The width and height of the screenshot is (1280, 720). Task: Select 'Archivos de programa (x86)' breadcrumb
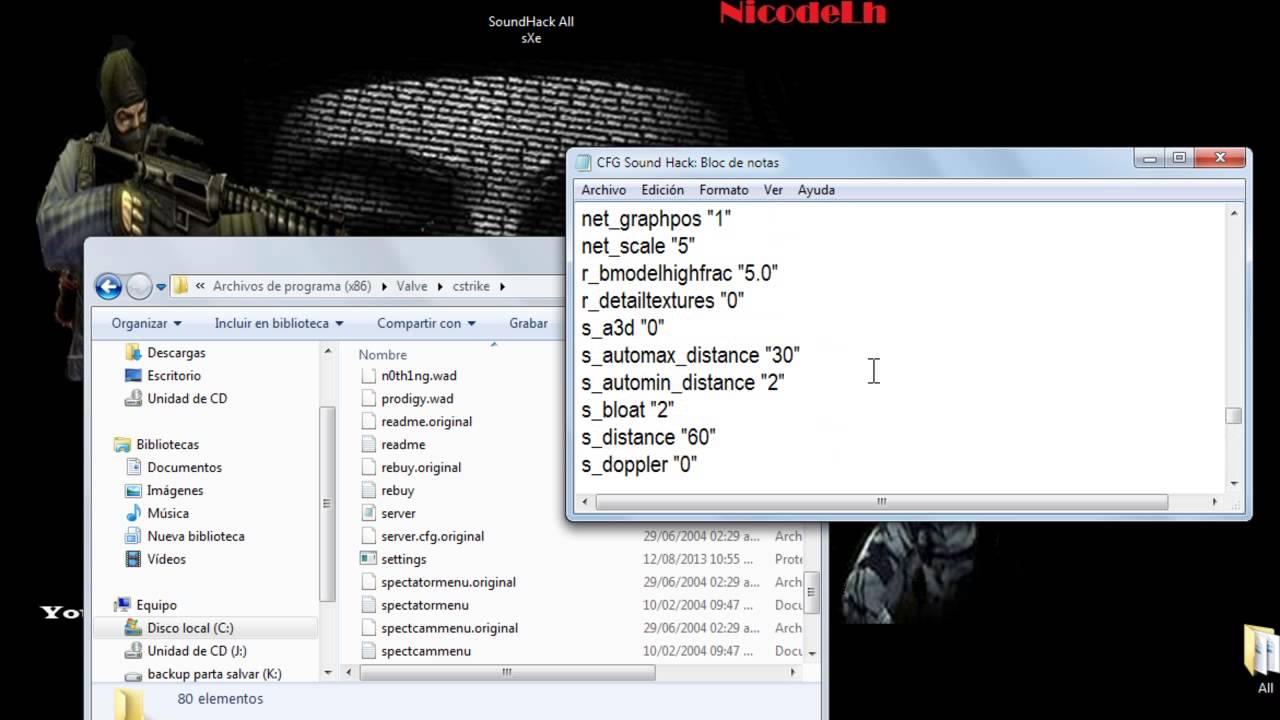pyautogui.click(x=291, y=286)
